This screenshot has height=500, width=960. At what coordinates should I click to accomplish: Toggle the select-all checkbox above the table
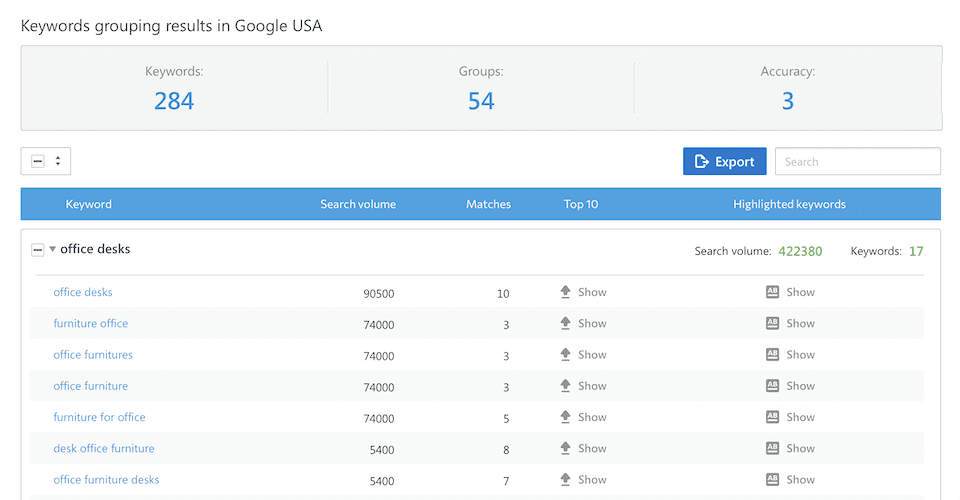tap(38, 161)
